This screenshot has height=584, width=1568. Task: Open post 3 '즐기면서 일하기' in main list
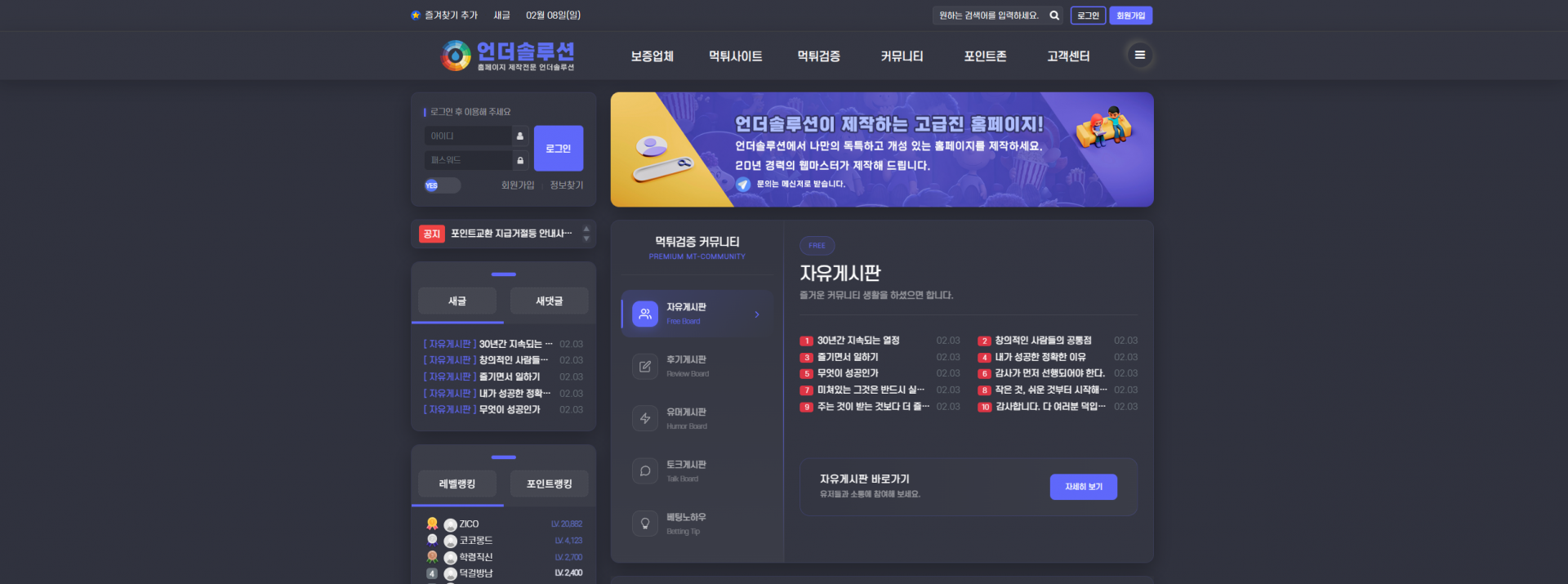[848, 357]
